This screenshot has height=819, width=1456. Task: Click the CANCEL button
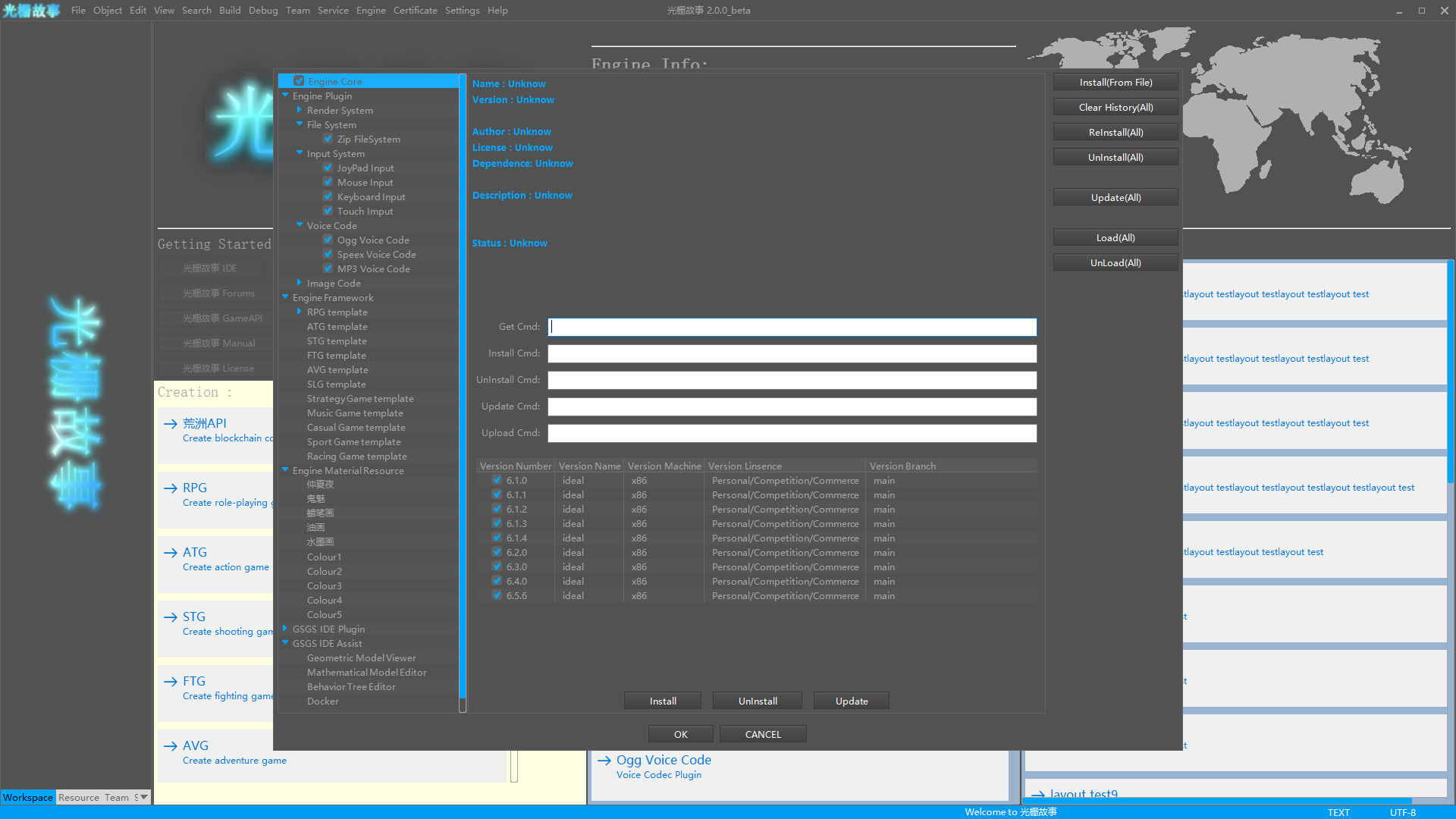pyautogui.click(x=763, y=734)
